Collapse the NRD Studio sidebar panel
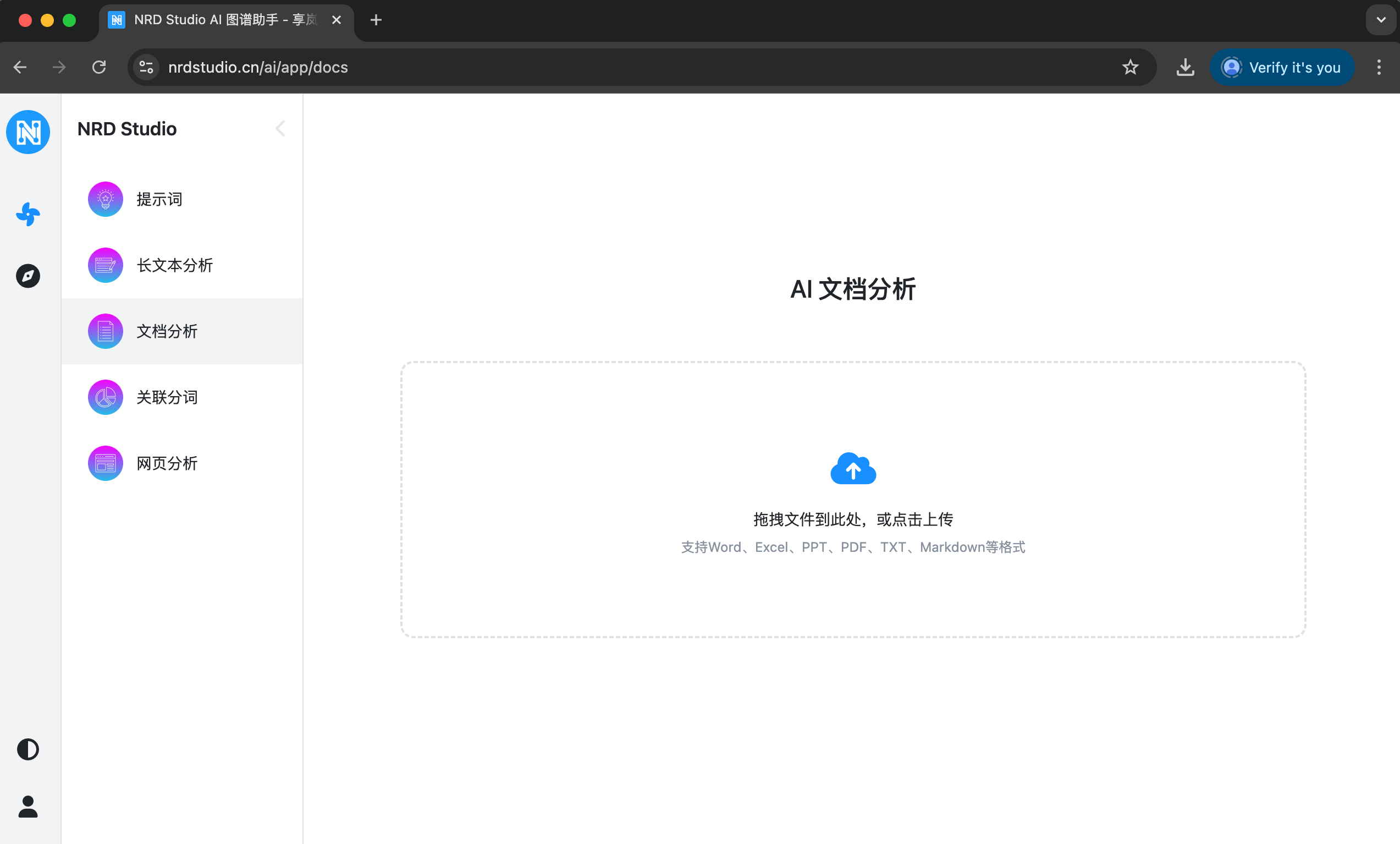Viewport: 1400px width, 844px height. 280,129
